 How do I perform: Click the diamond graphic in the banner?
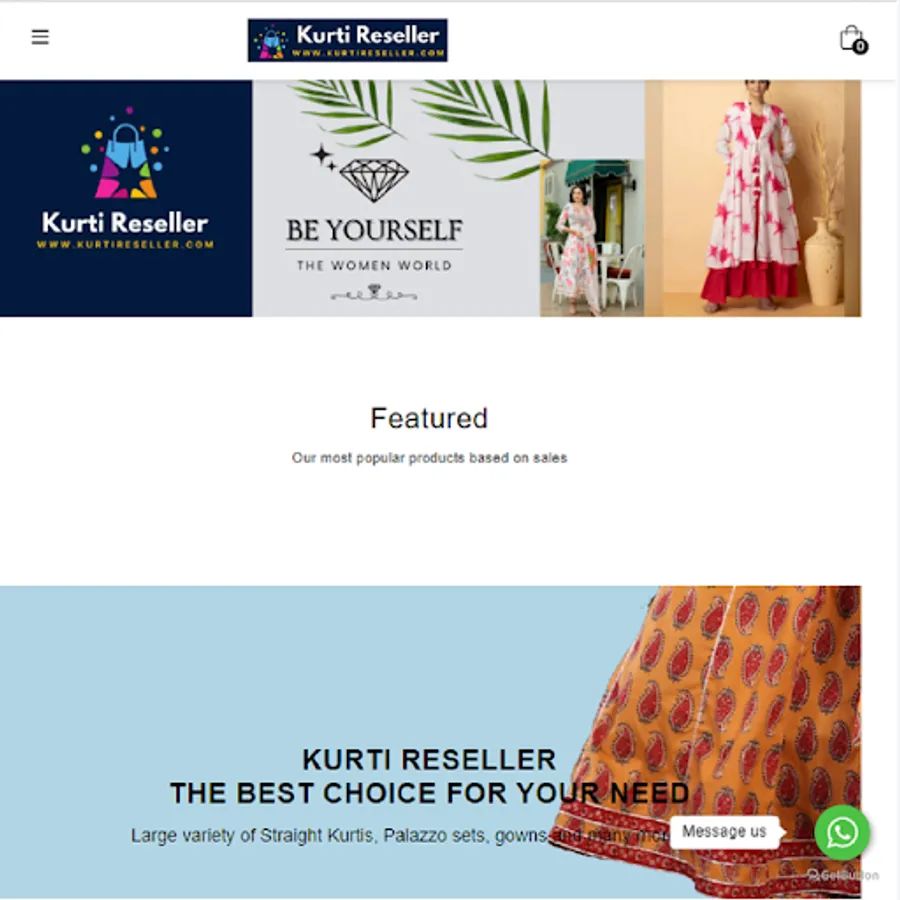[x=374, y=180]
